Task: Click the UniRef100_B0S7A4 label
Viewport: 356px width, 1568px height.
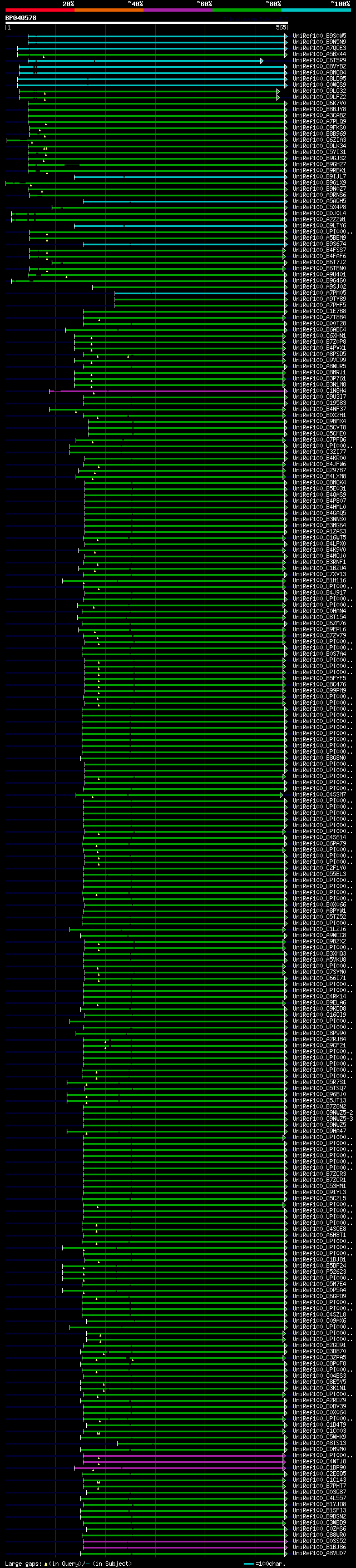Action: pyautogui.click(x=319, y=654)
